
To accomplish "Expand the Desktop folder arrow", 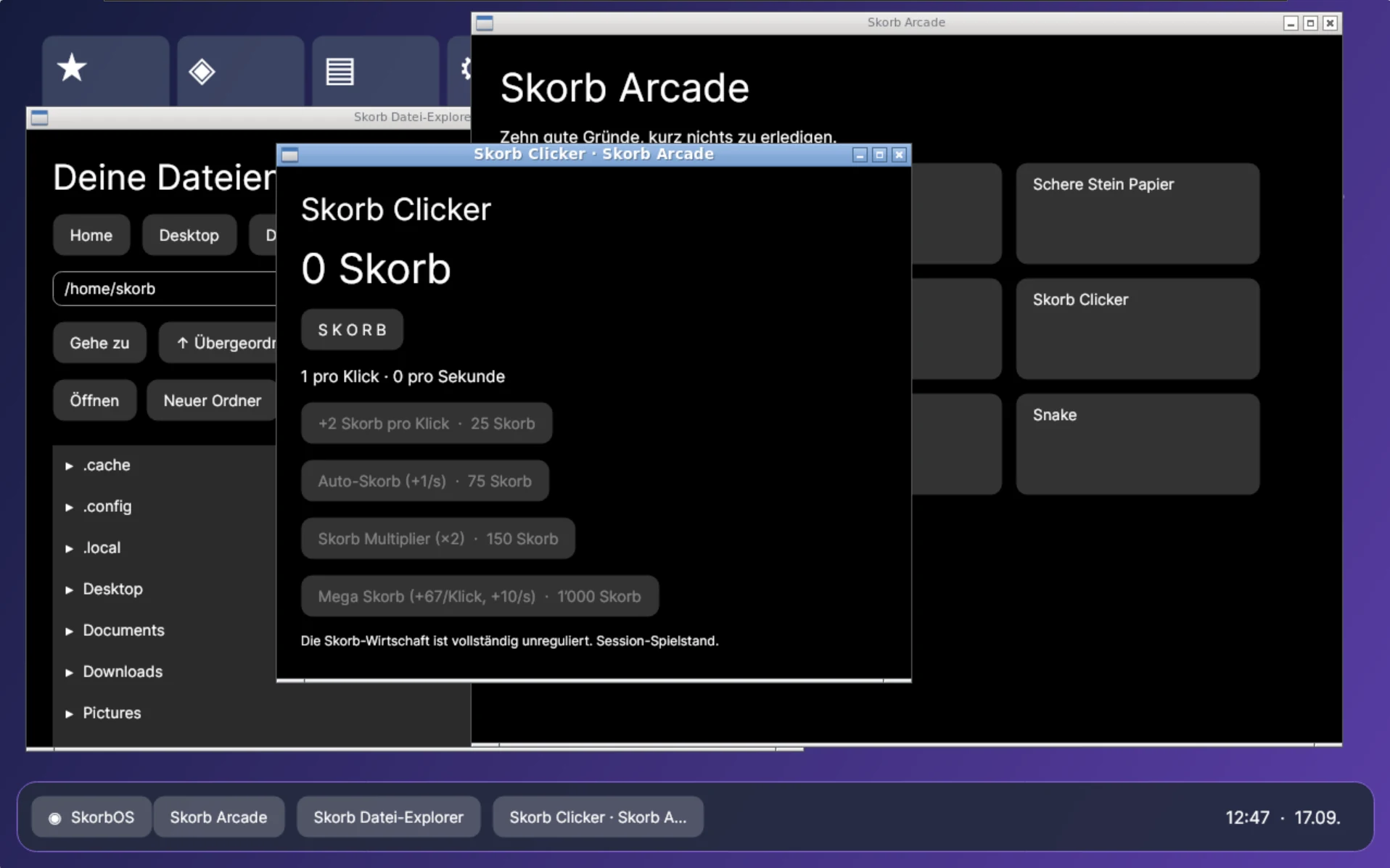I will pos(69,590).
